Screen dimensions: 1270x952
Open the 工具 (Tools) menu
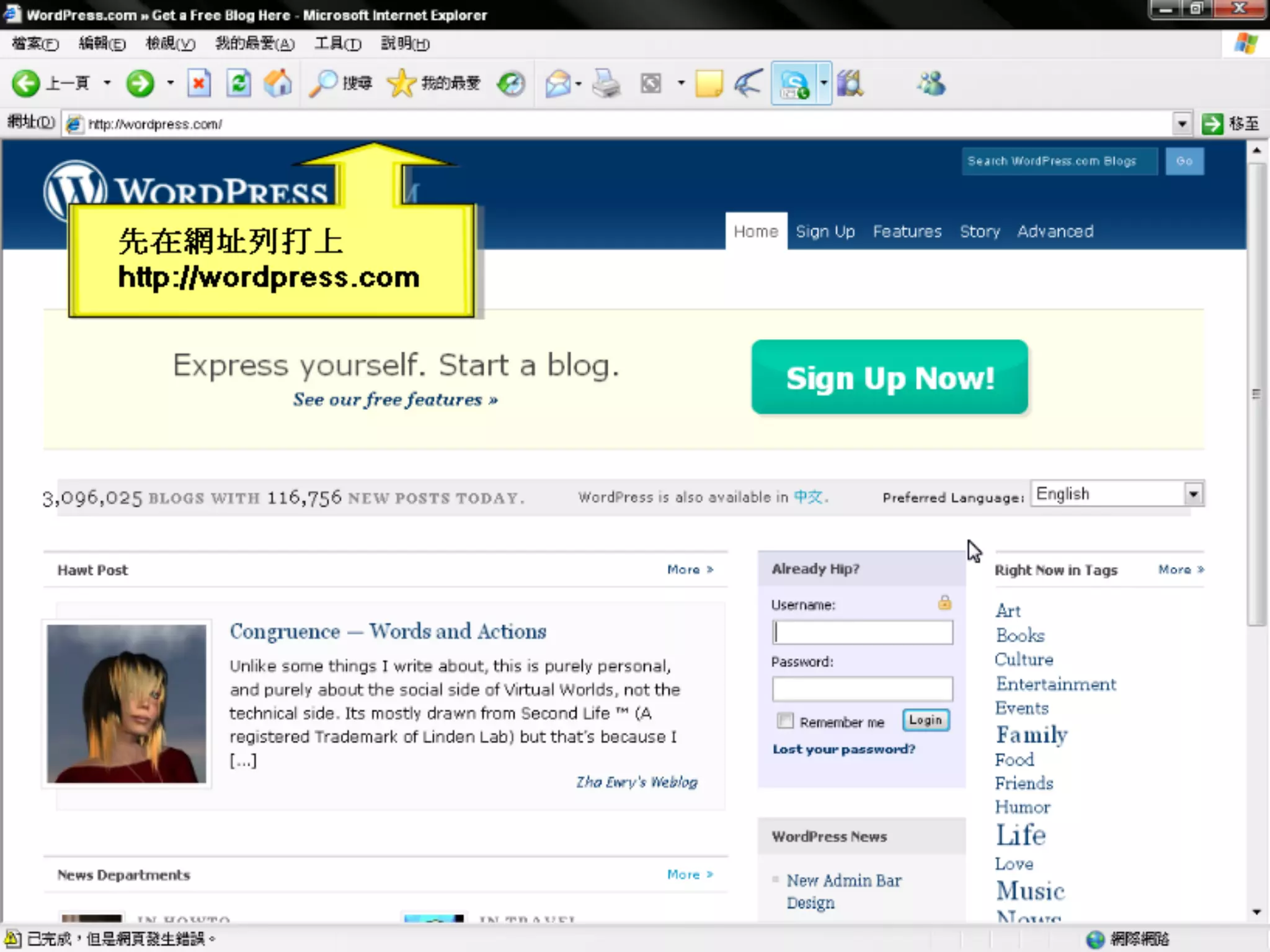pyautogui.click(x=337, y=44)
